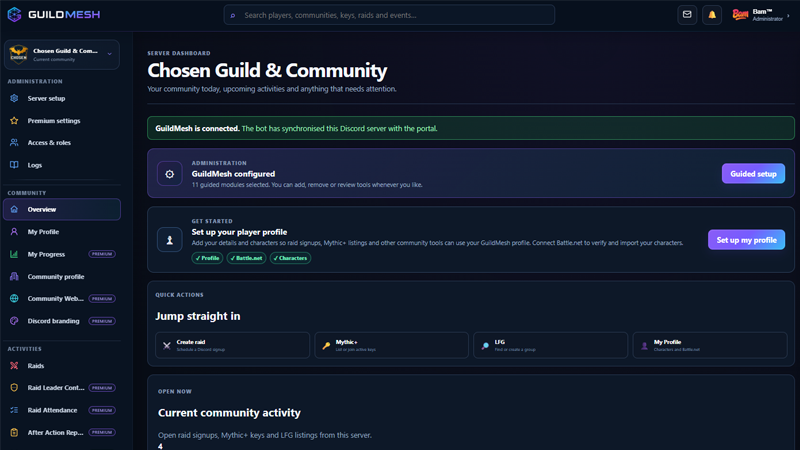Open the notifications bell
Viewport: 800px width, 450px height.
[712, 15]
